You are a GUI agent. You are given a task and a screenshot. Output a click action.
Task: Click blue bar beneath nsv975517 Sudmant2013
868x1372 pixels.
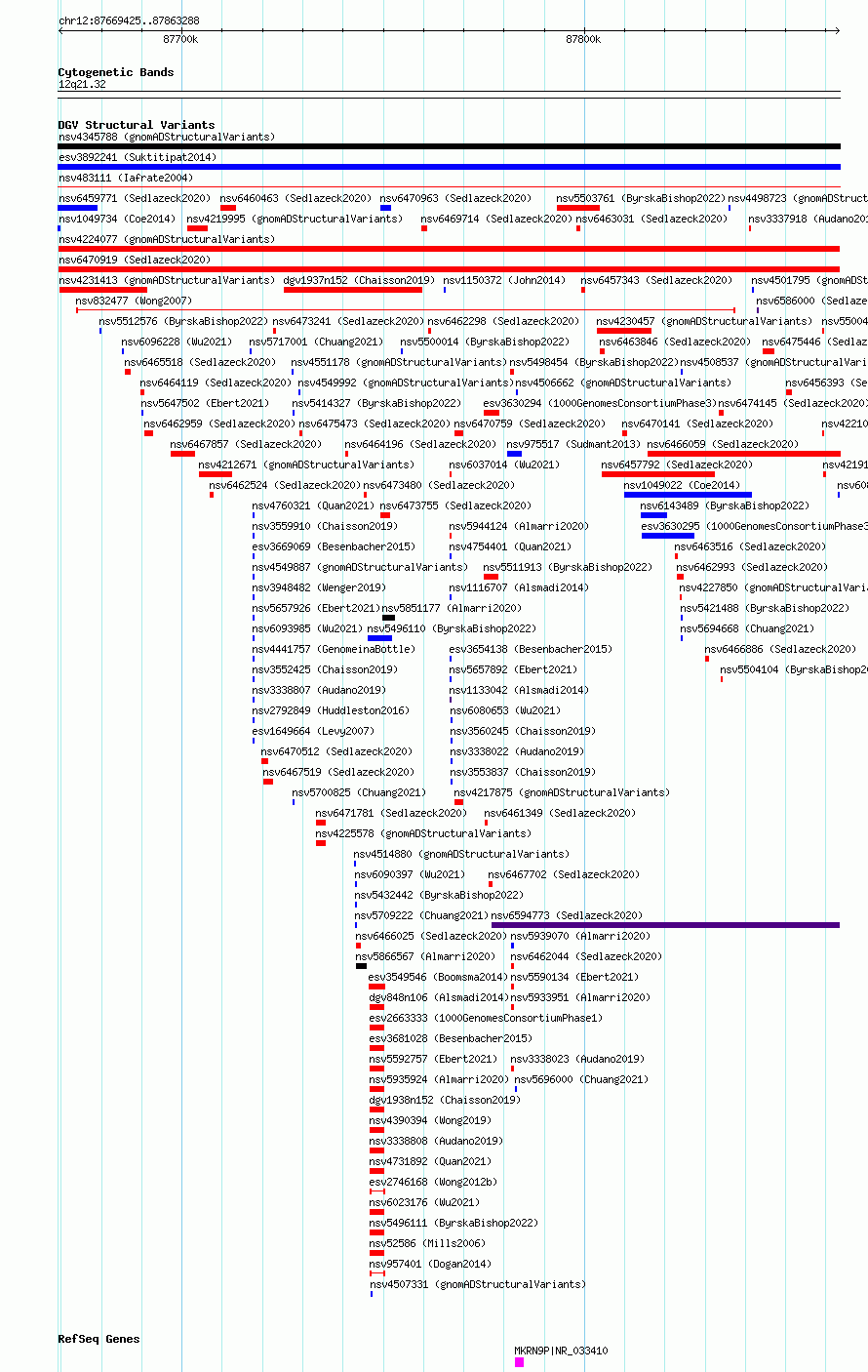click(514, 454)
